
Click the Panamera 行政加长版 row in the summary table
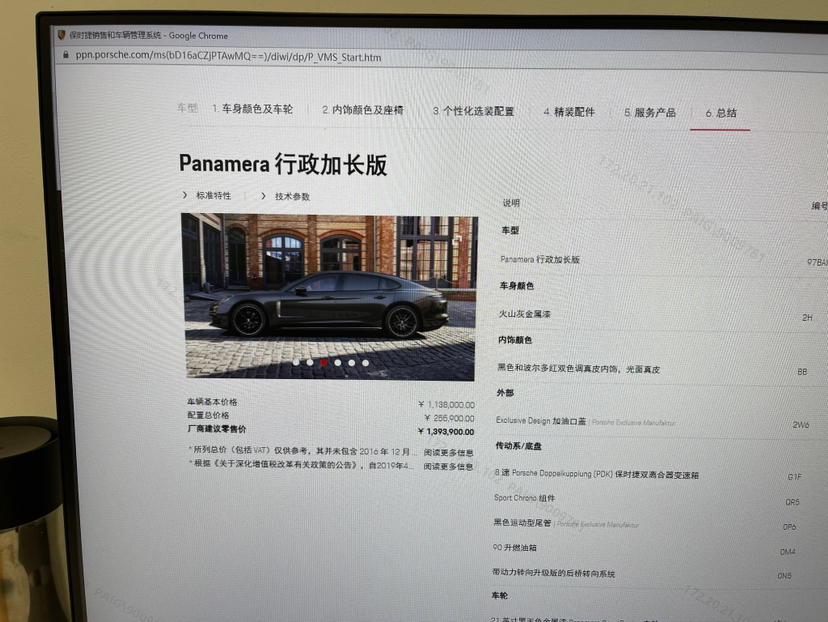pos(663,260)
